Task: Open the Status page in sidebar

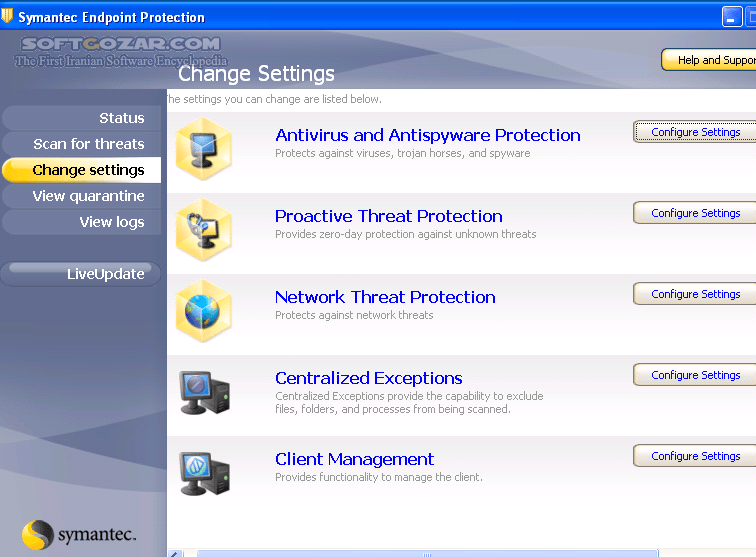Action: (81, 118)
